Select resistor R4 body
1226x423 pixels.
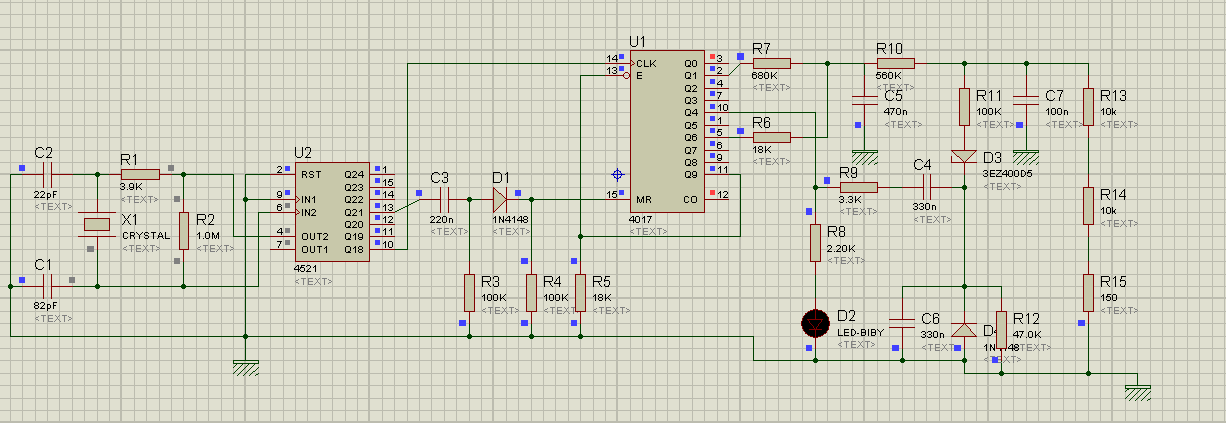point(530,292)
